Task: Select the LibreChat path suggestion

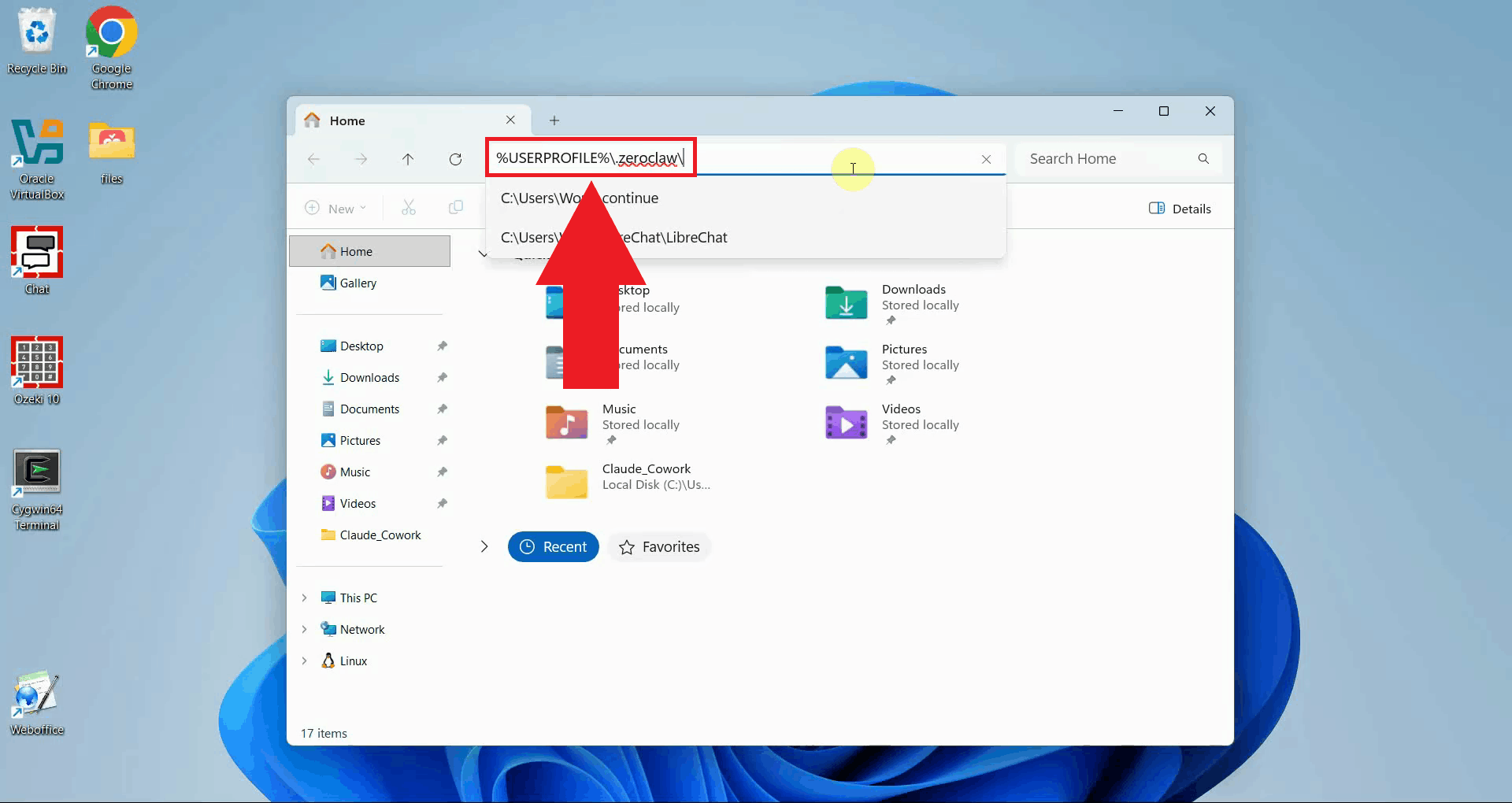Action: pyautogui.click(x=746, y=237)
